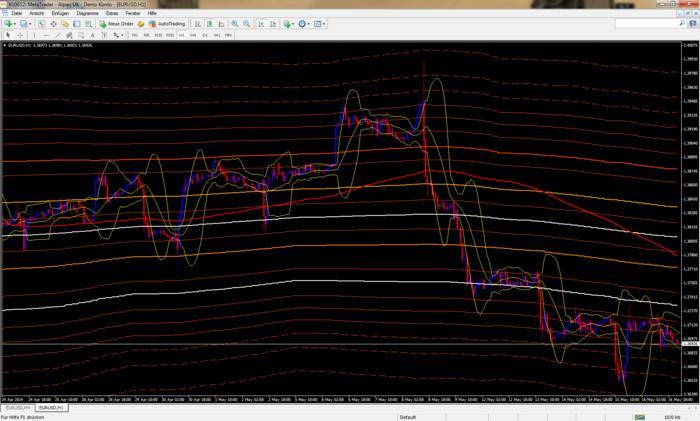Screen dimensions: 700x421
Task: Open the Diagramme menu
Action: (x=88, y=13)
